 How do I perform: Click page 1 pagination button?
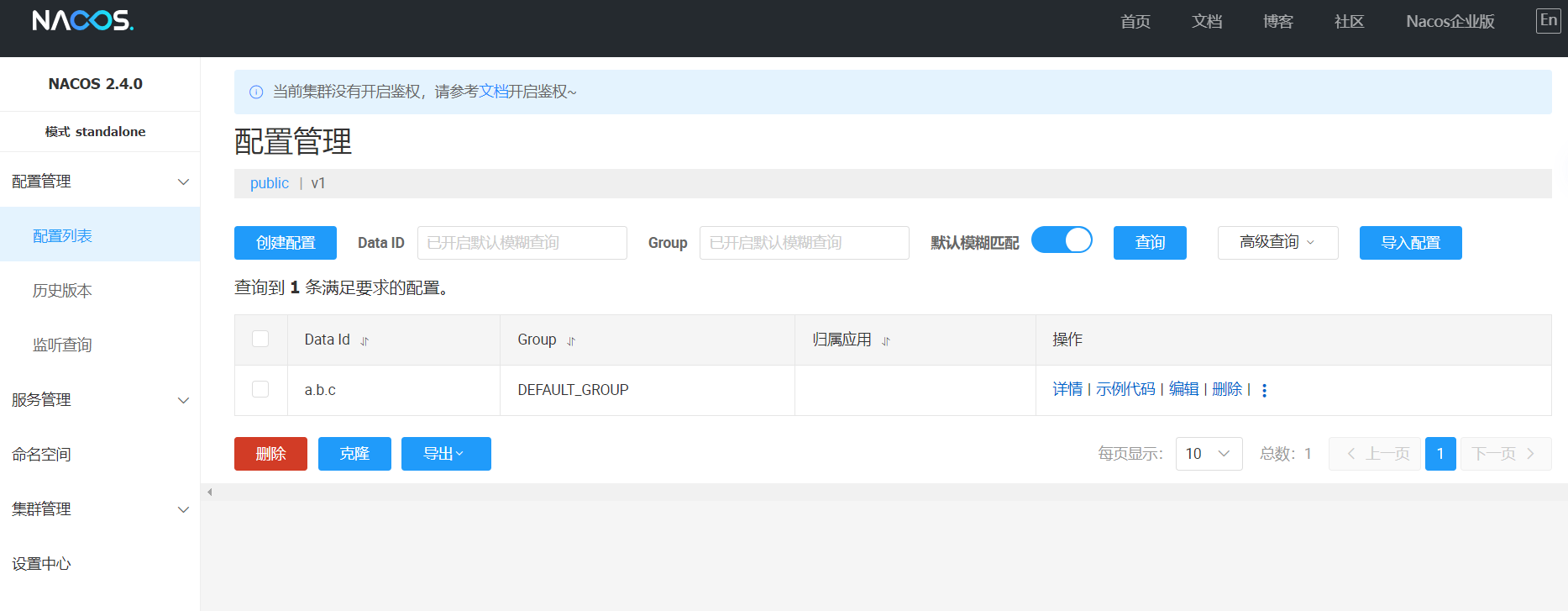pos(1440,454)
